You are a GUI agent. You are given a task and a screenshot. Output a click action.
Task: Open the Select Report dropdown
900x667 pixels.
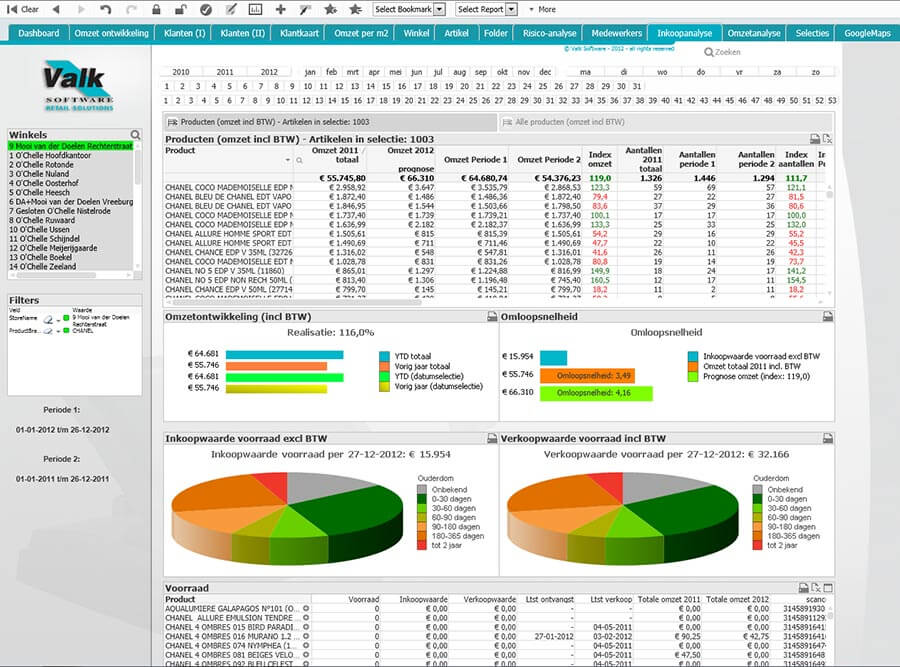511,9
